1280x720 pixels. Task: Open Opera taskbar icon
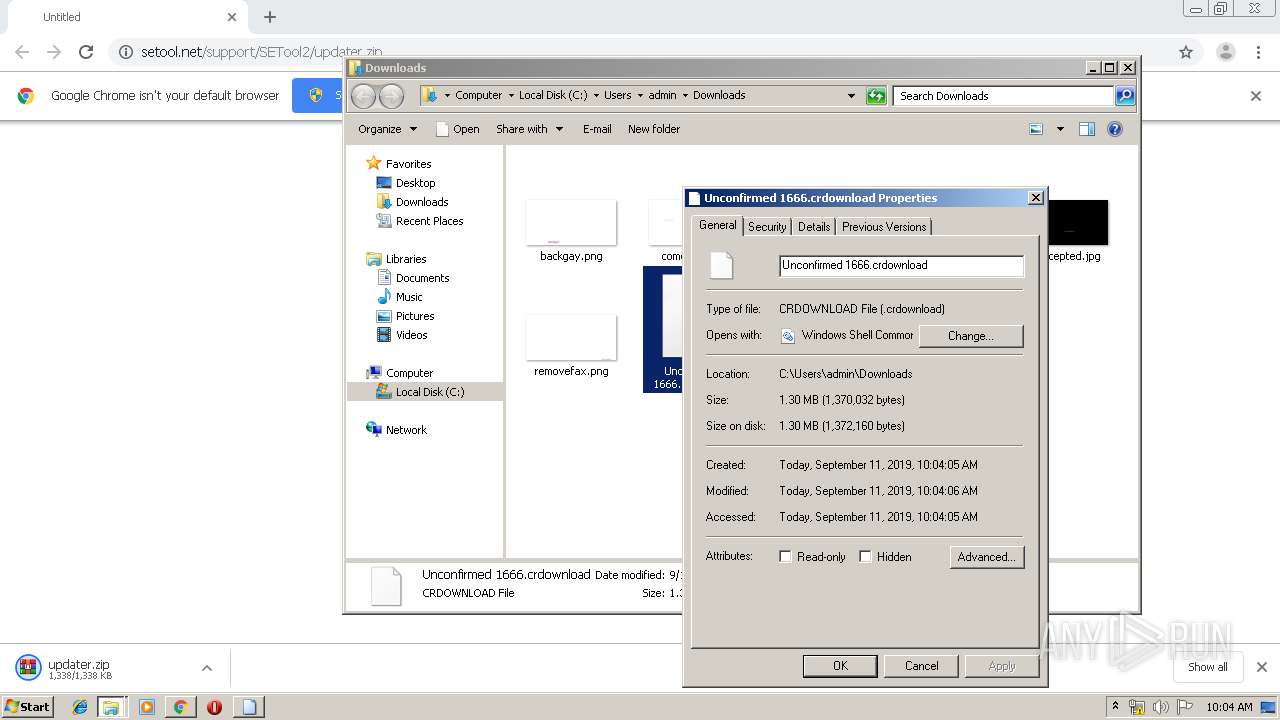tap(214, 707)
